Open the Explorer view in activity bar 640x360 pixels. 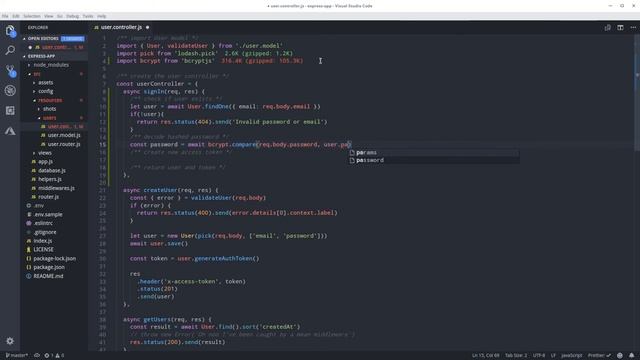10,31
